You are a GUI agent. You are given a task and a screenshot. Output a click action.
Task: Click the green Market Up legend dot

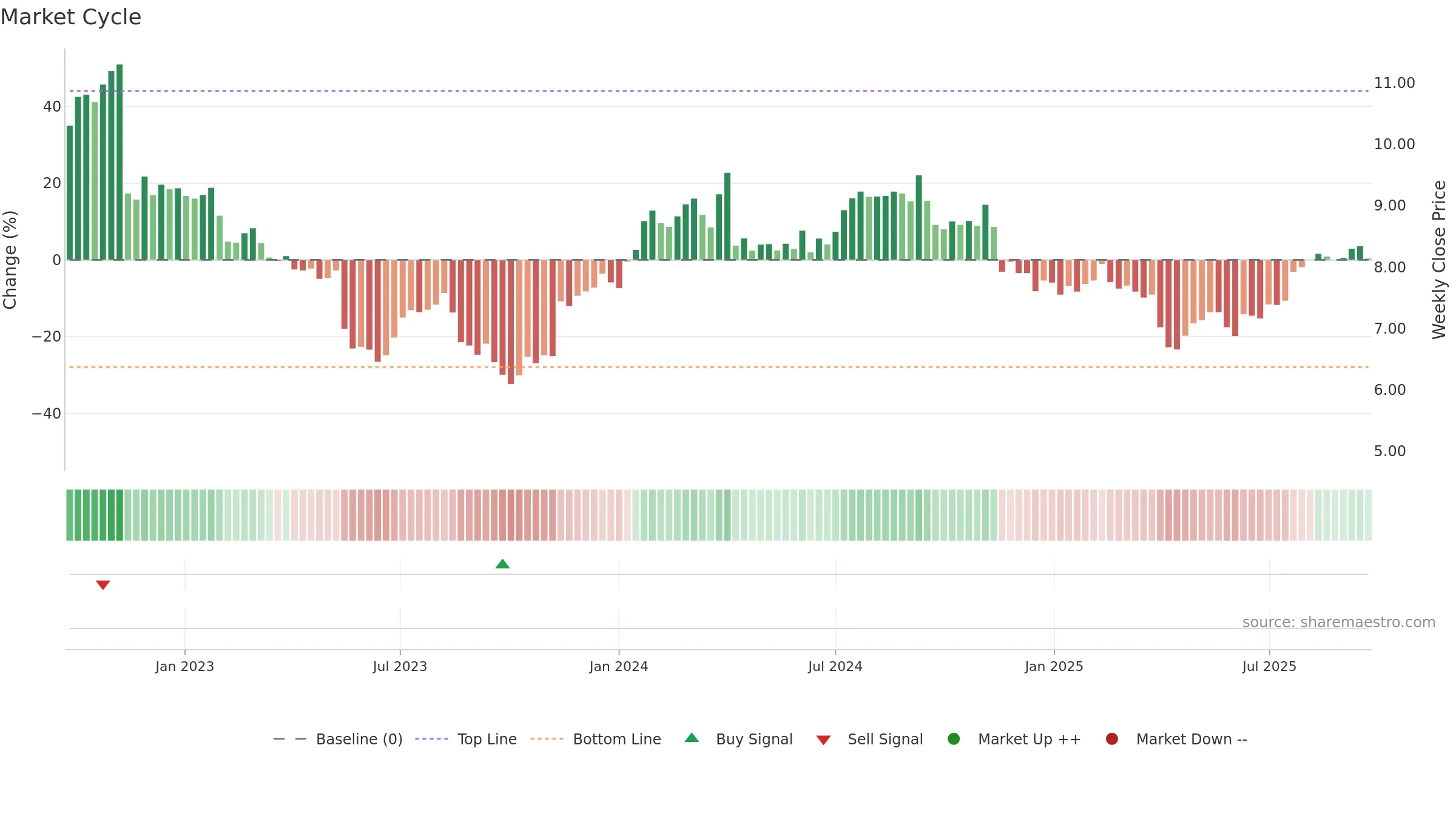[954, 739]
